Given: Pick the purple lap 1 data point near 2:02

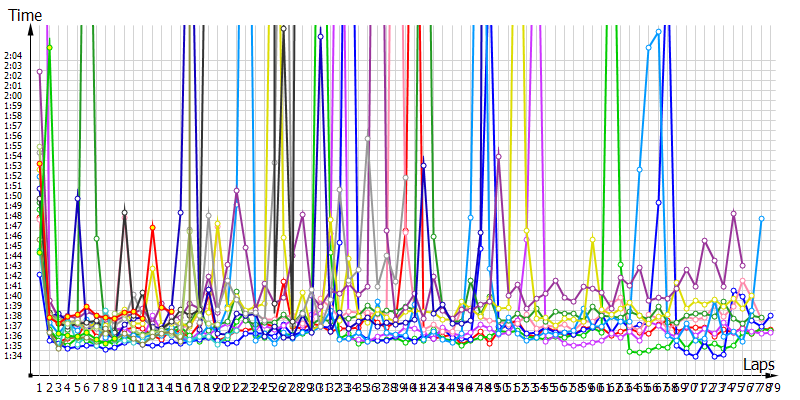Looking at the screenshot, I should (x=40, y=72).
